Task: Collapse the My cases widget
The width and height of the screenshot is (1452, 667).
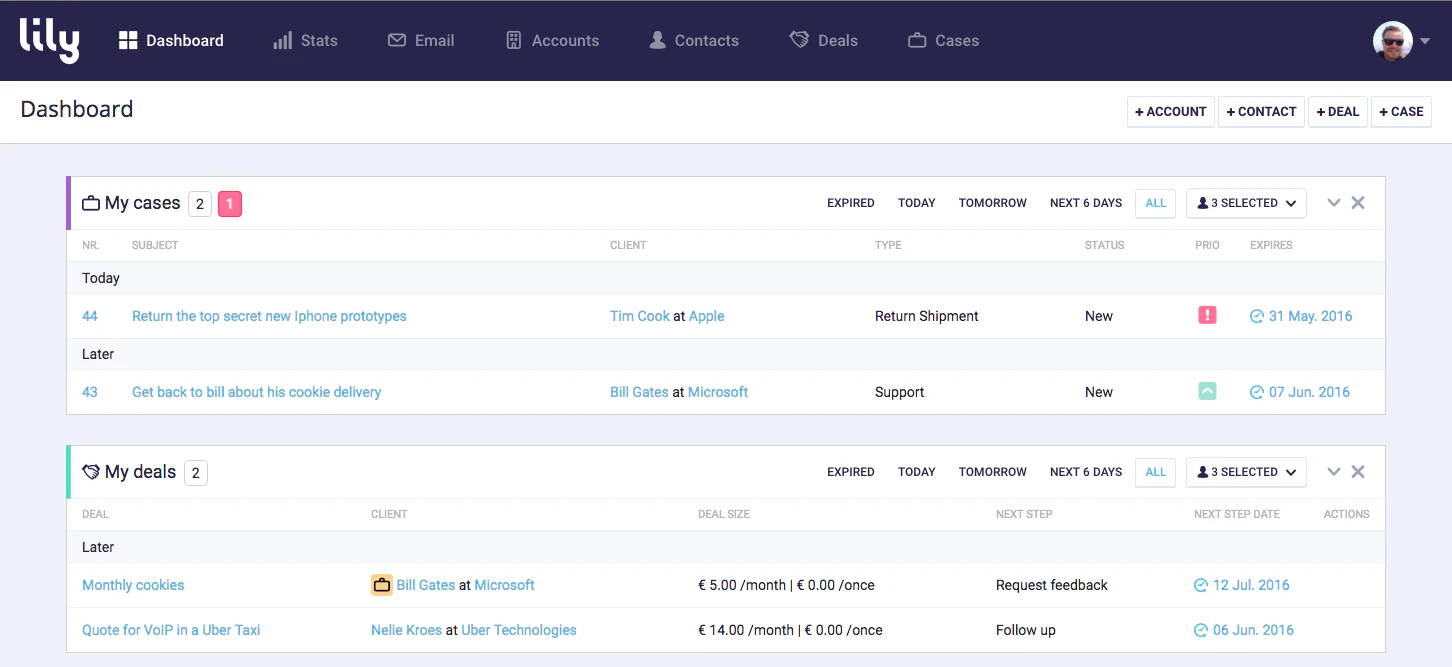Action: coord(1333,203)
